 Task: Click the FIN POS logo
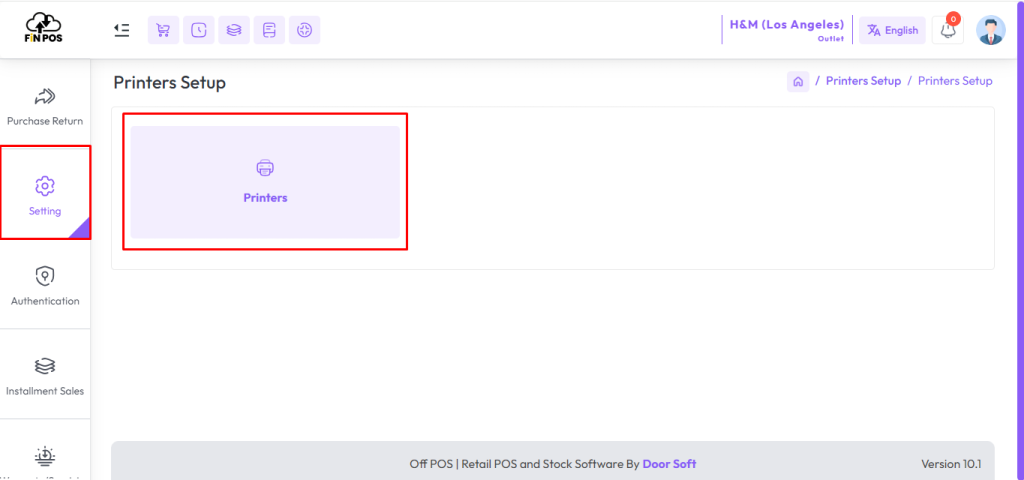click(x=44, y=29)
